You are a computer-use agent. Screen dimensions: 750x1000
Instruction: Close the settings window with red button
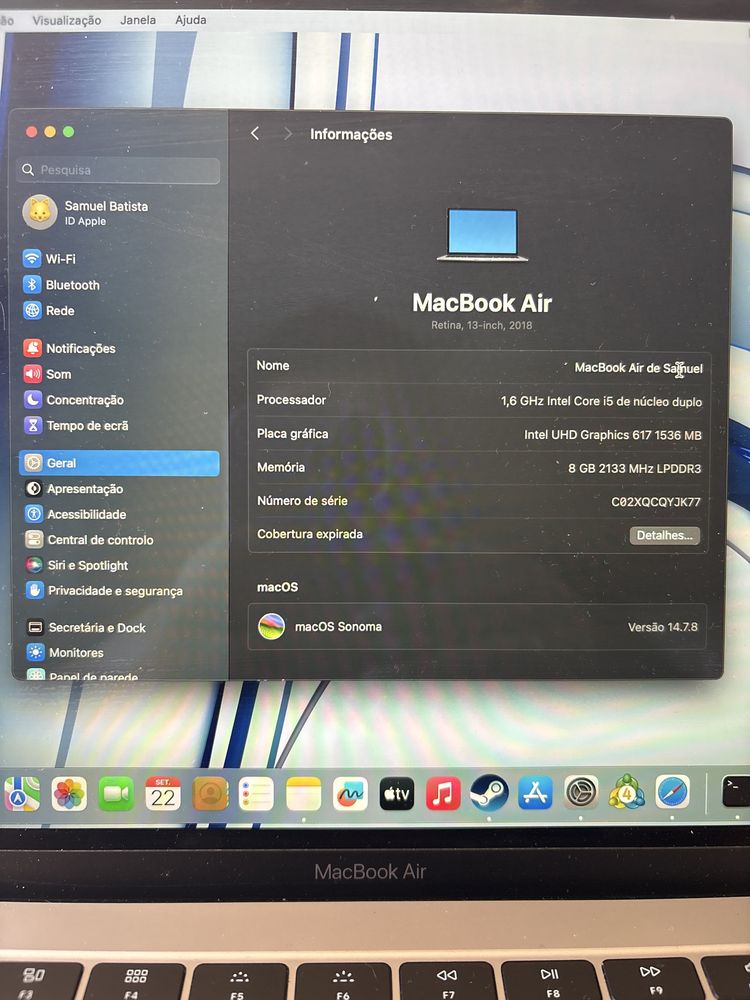[31, 131]
